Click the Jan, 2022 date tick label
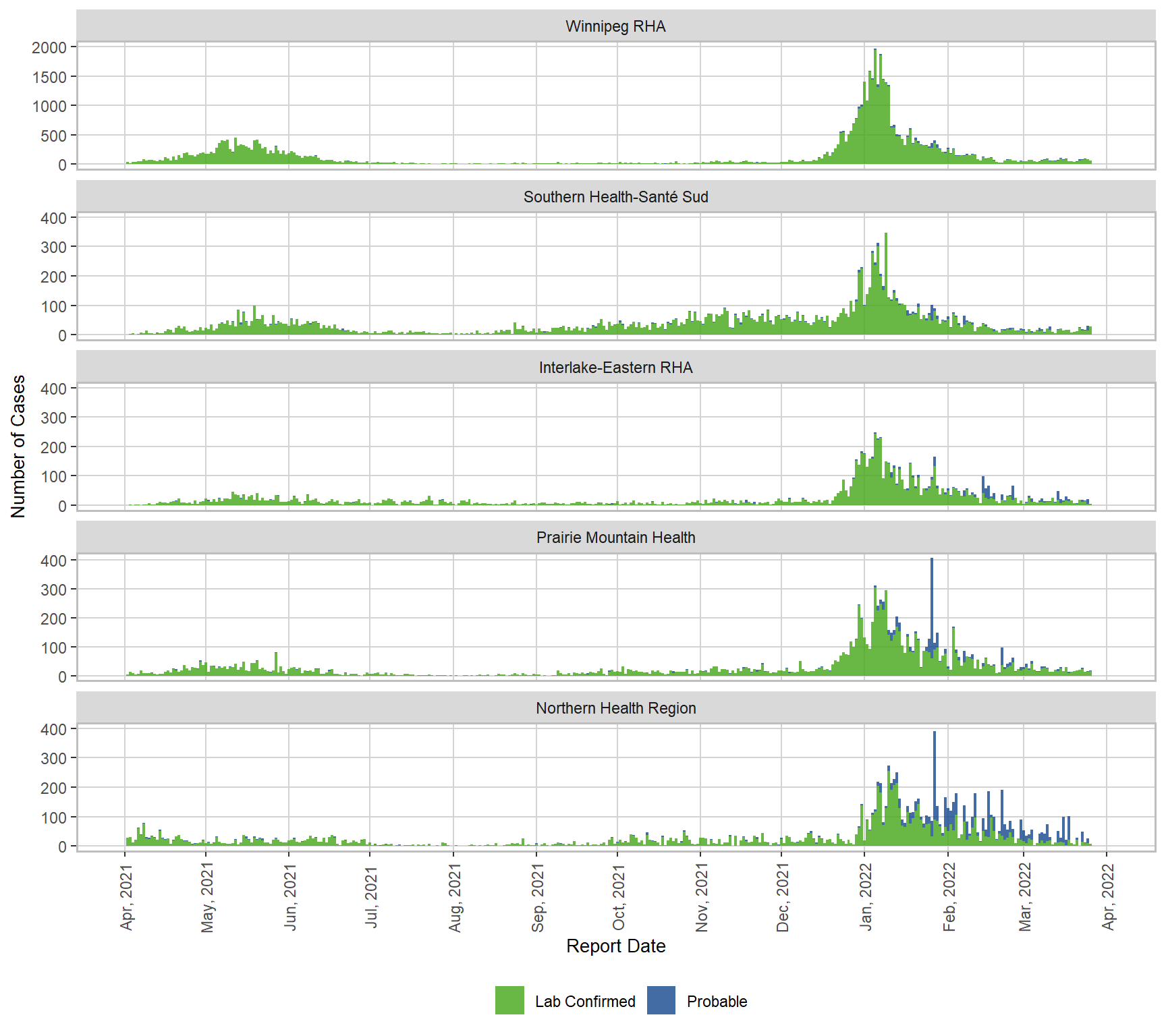This screenshot has height=1036, width=1166. pos(866,898)
